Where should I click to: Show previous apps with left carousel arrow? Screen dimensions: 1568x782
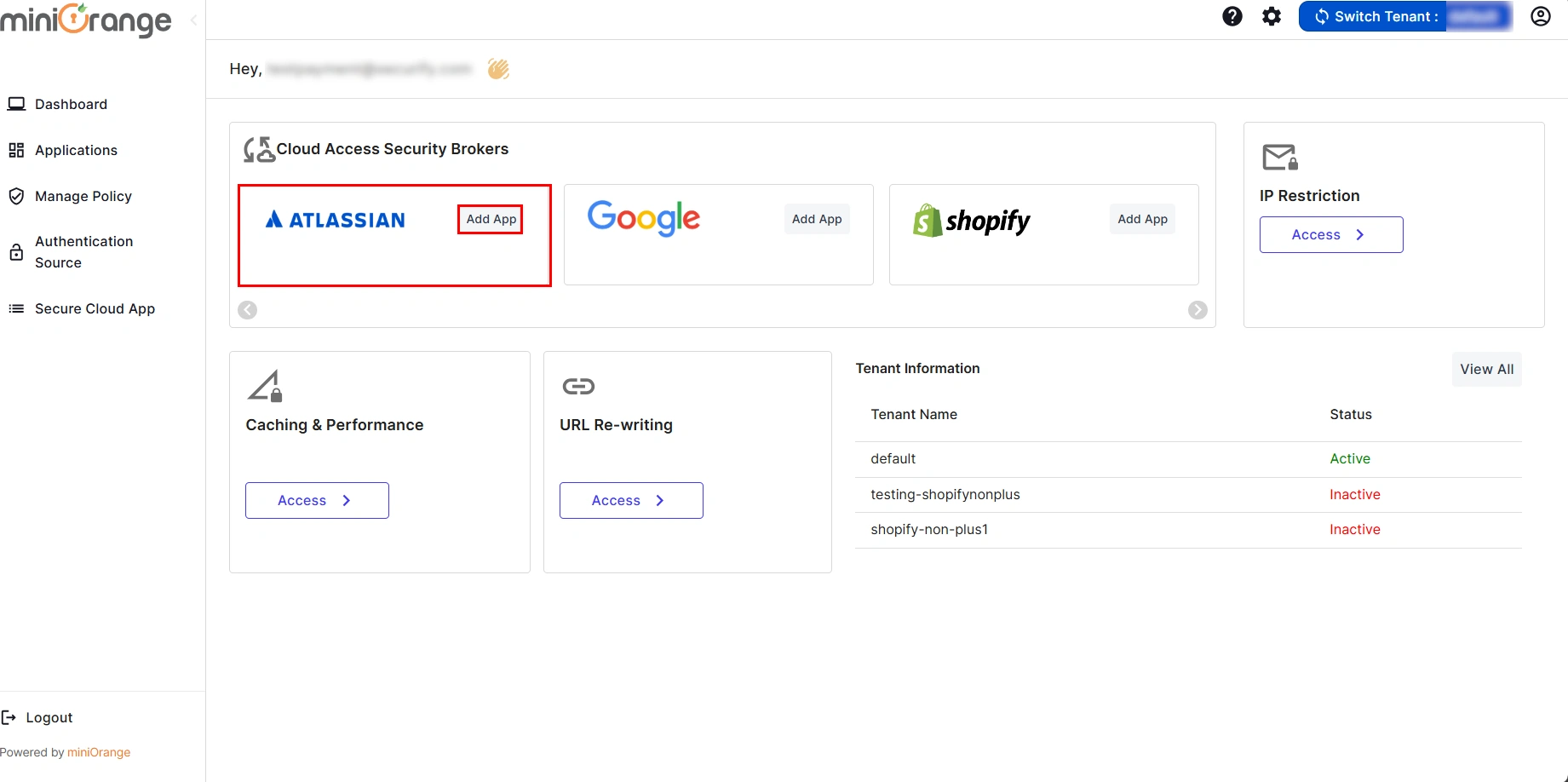click(x=248, y=310)
